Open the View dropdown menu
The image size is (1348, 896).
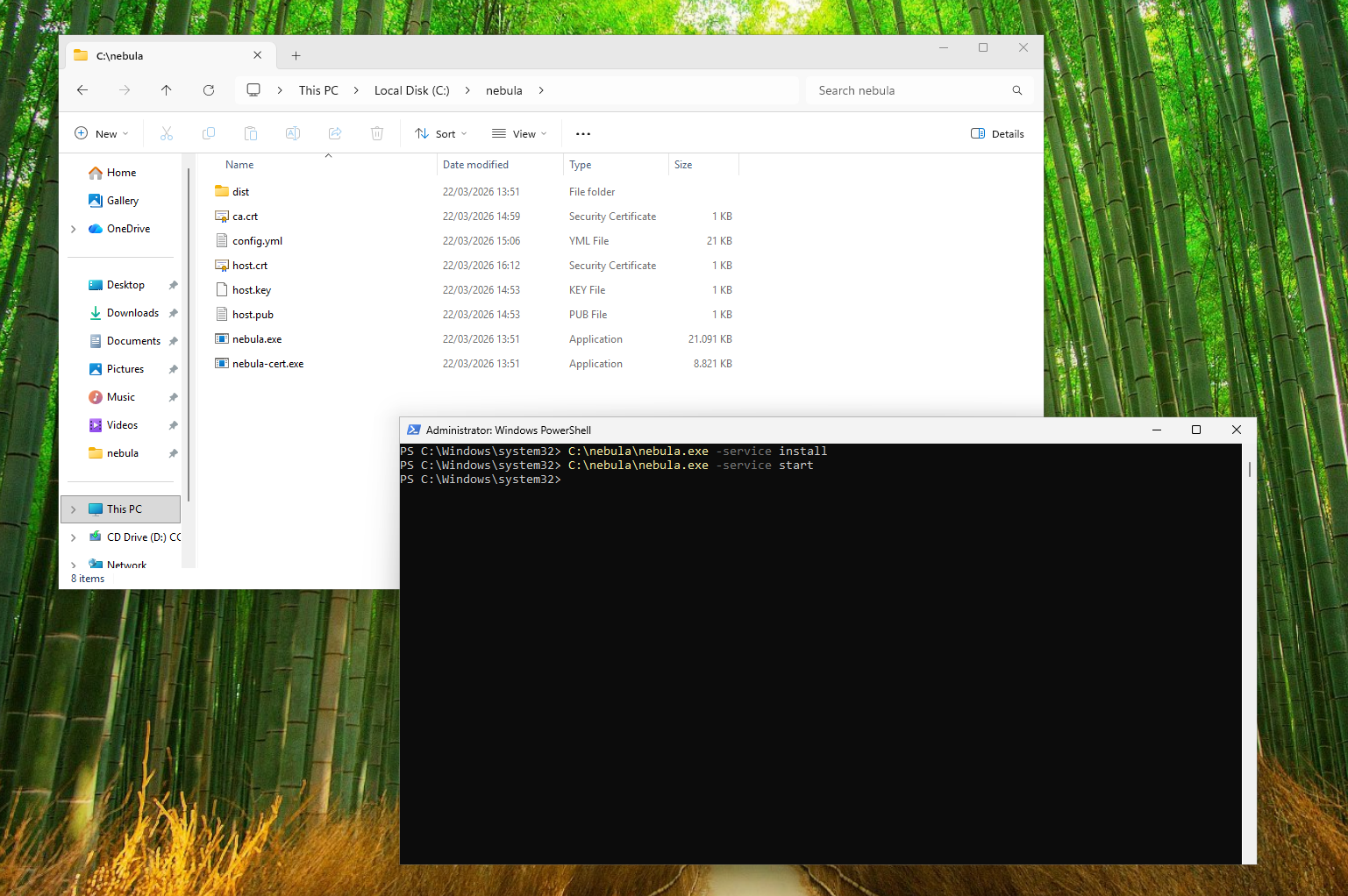[519, 133]
